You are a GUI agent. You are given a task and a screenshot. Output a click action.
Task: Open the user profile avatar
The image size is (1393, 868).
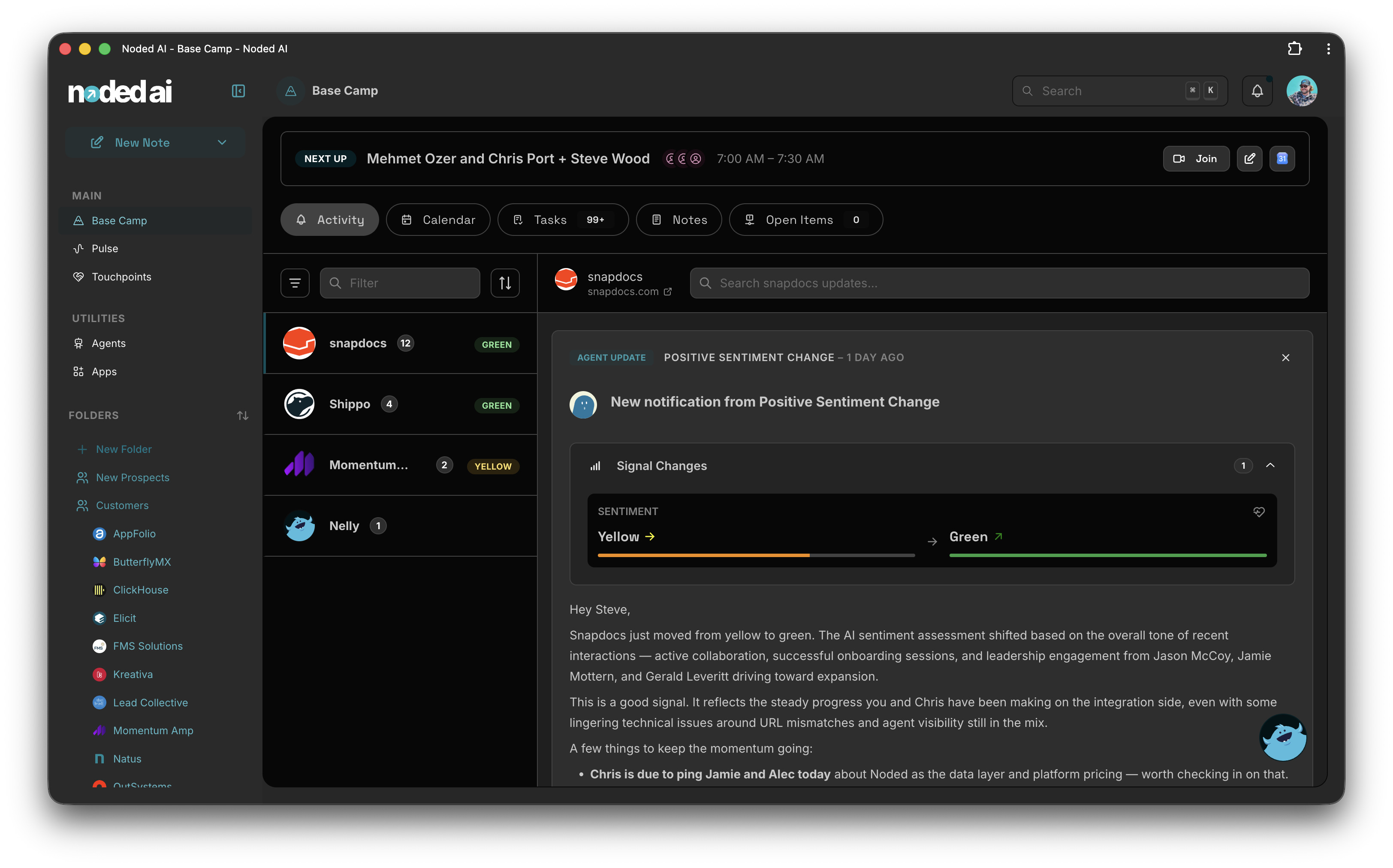1302,91
